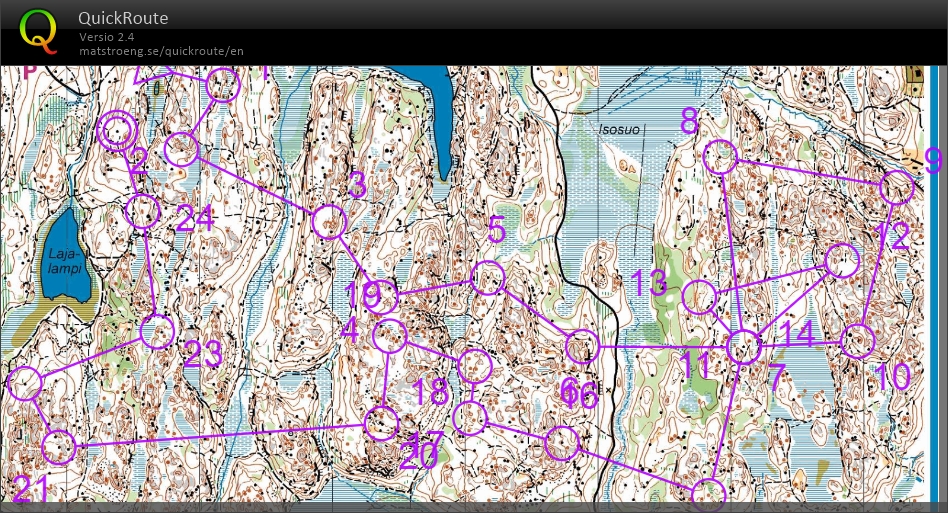The image size is (948, 513).
Task: Select control circle number 23
Action: [157, 332]
